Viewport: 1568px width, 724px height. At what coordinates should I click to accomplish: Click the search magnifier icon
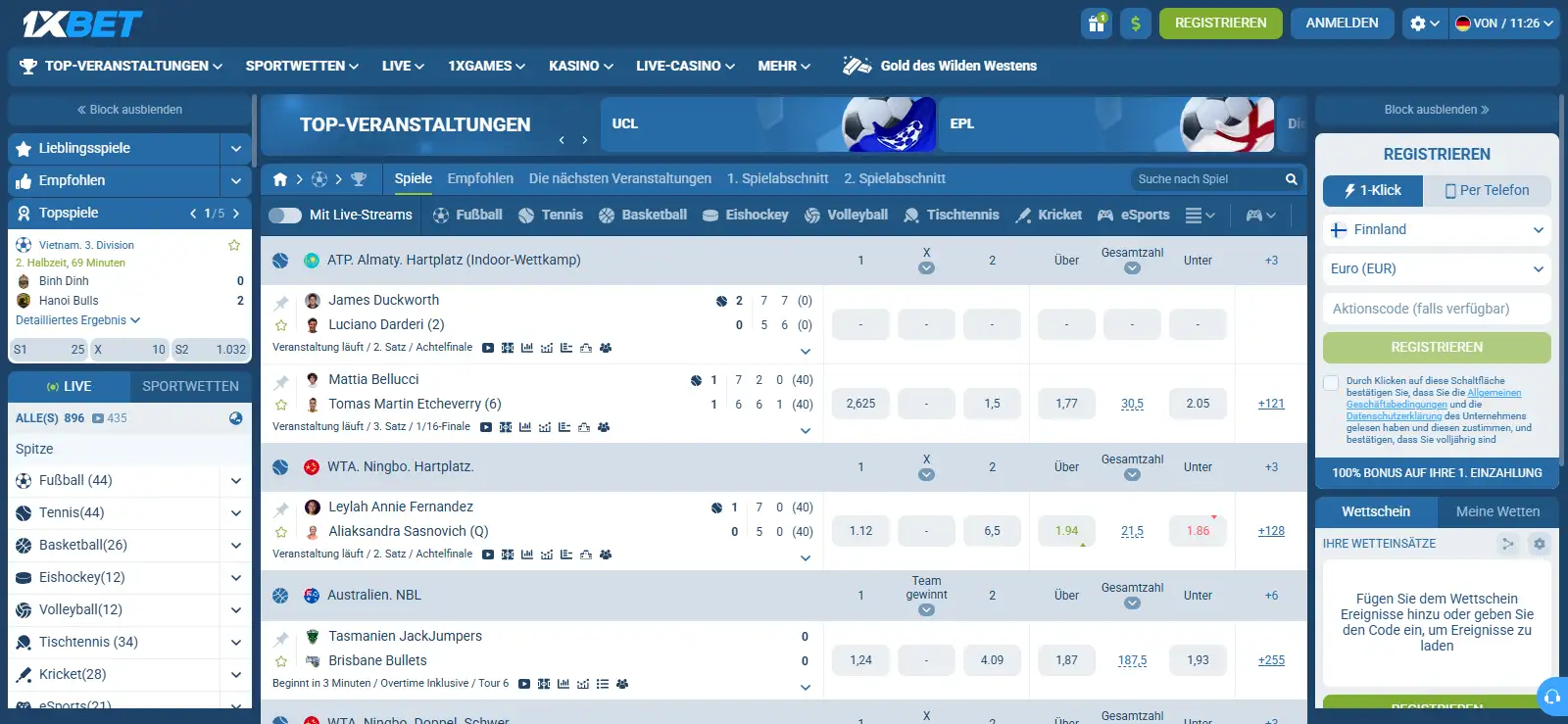pos(1292,179)
